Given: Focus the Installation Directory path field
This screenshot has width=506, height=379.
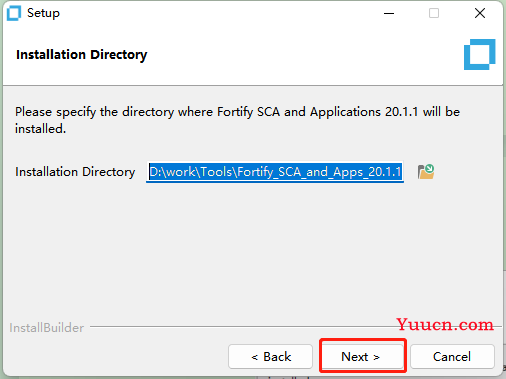Looking at the screenshot, I should click(275, 172).
